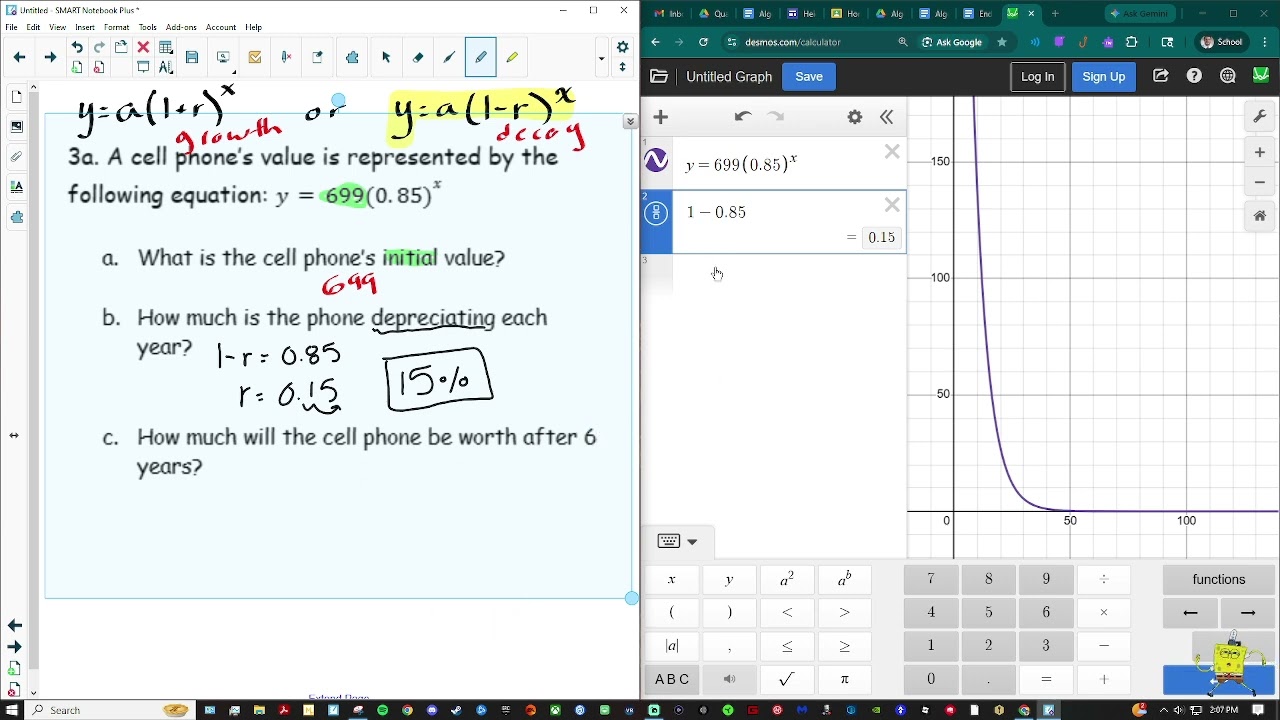Expand SMART Notebook toolbar overflow arrow
Screen dimensions: 1280x720
pos(601,58)
